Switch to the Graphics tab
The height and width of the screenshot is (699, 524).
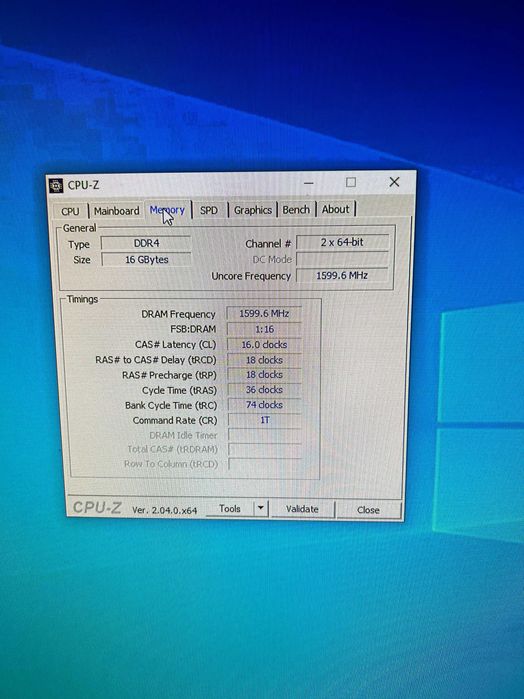tap(253, 210)
